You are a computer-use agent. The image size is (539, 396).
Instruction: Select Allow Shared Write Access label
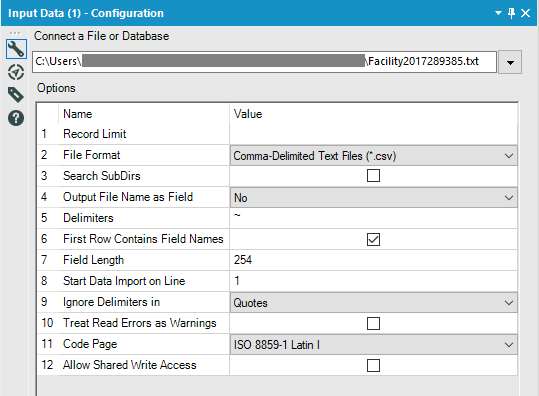tap(130, 365)
